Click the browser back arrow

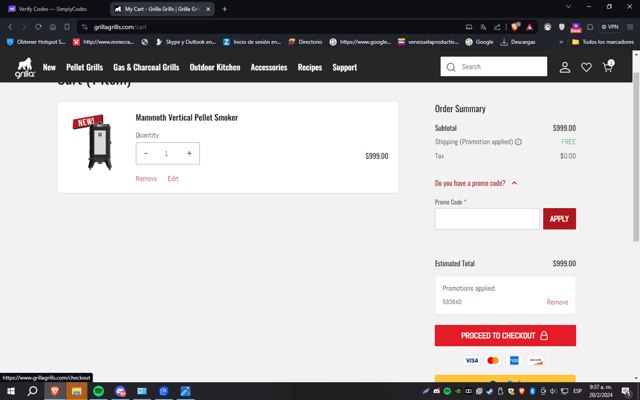pos(10,27)
